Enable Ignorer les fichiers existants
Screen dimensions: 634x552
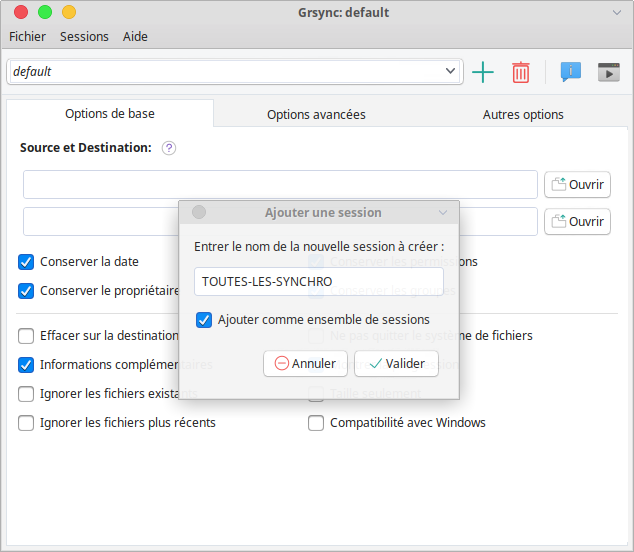coord(26,394)
